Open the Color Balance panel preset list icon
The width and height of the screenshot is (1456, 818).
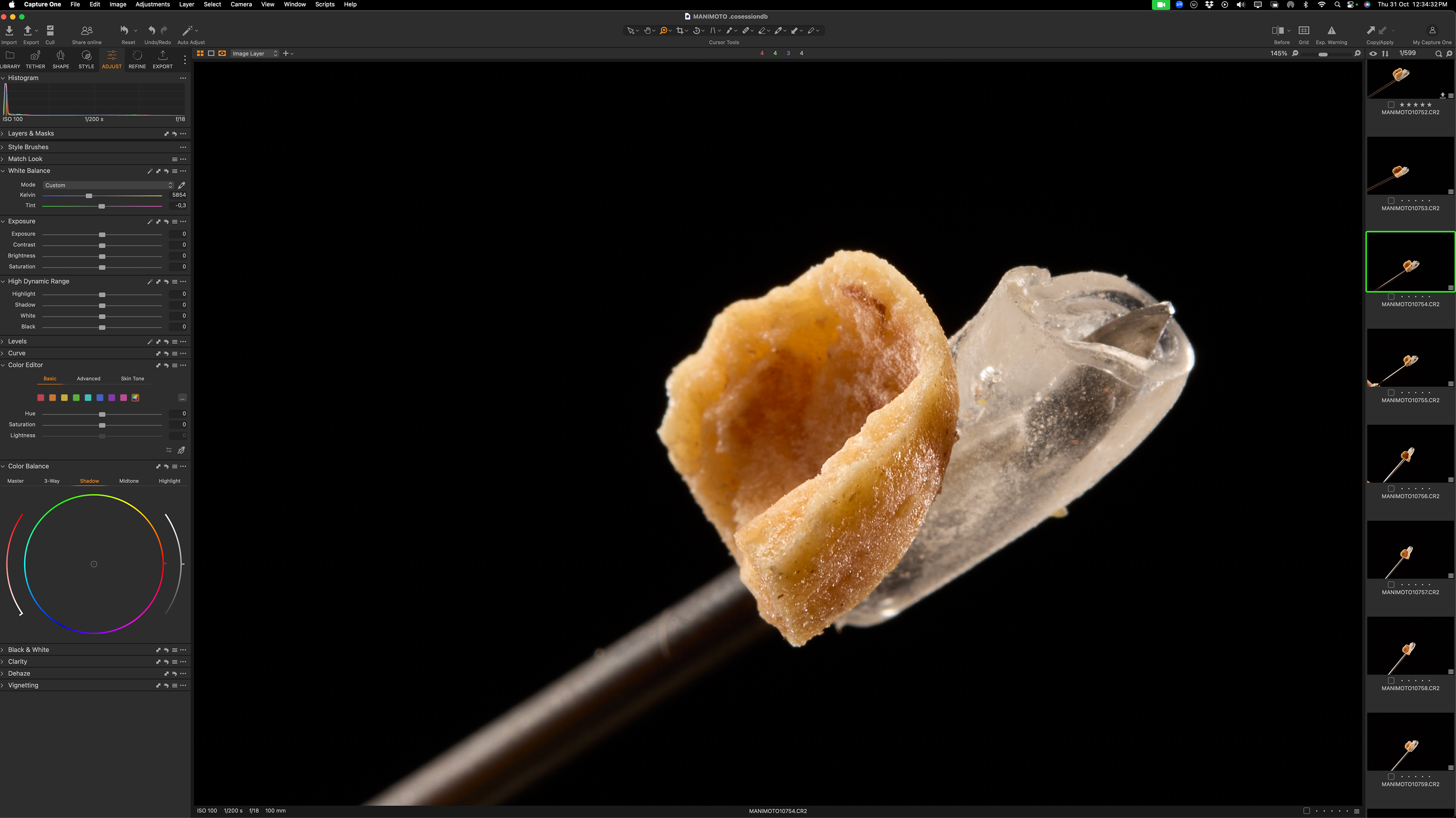(x=175, y=467)
